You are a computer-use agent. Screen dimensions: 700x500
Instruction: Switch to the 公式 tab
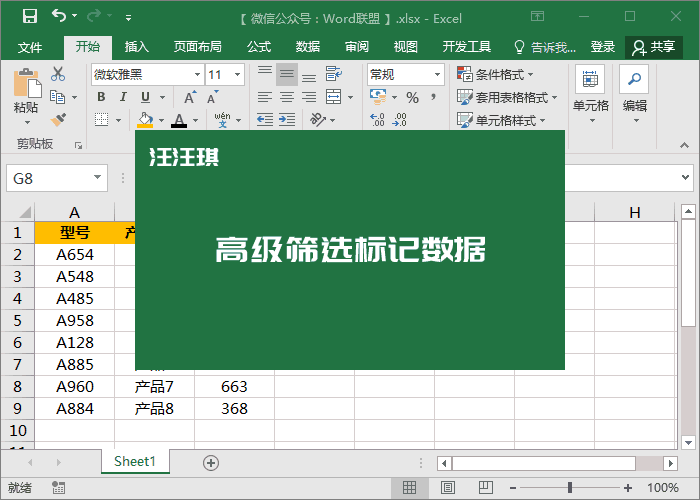[259, 47]
